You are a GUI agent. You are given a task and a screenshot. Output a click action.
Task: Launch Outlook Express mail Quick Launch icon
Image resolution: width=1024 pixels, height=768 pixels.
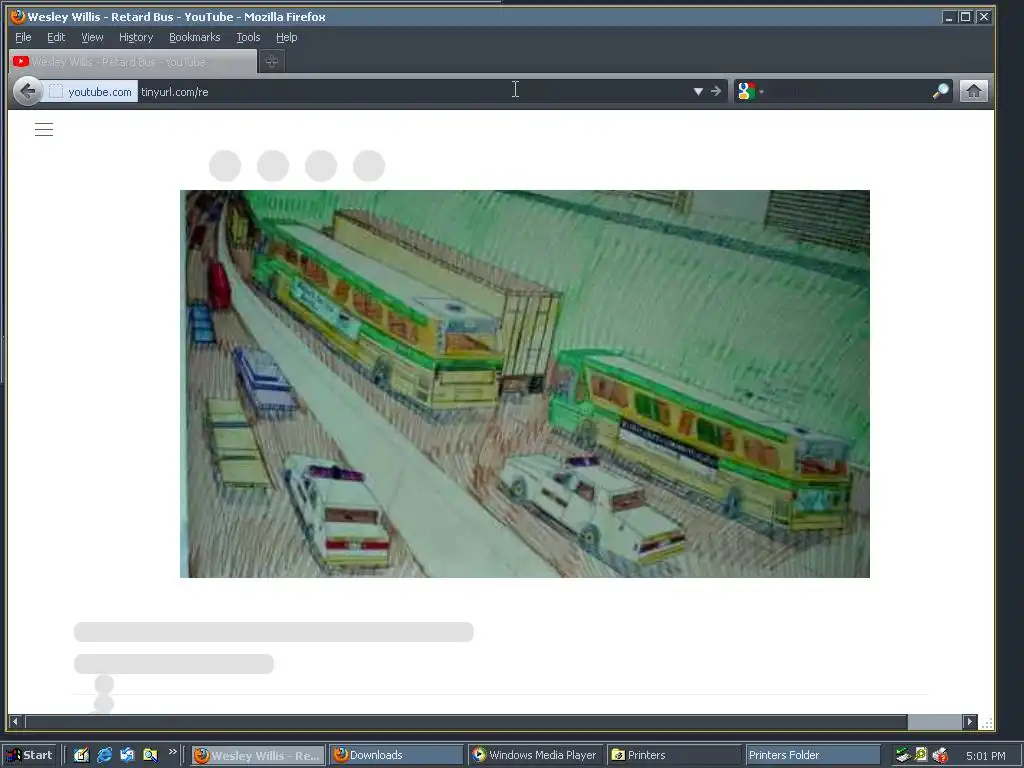point(127,755)
